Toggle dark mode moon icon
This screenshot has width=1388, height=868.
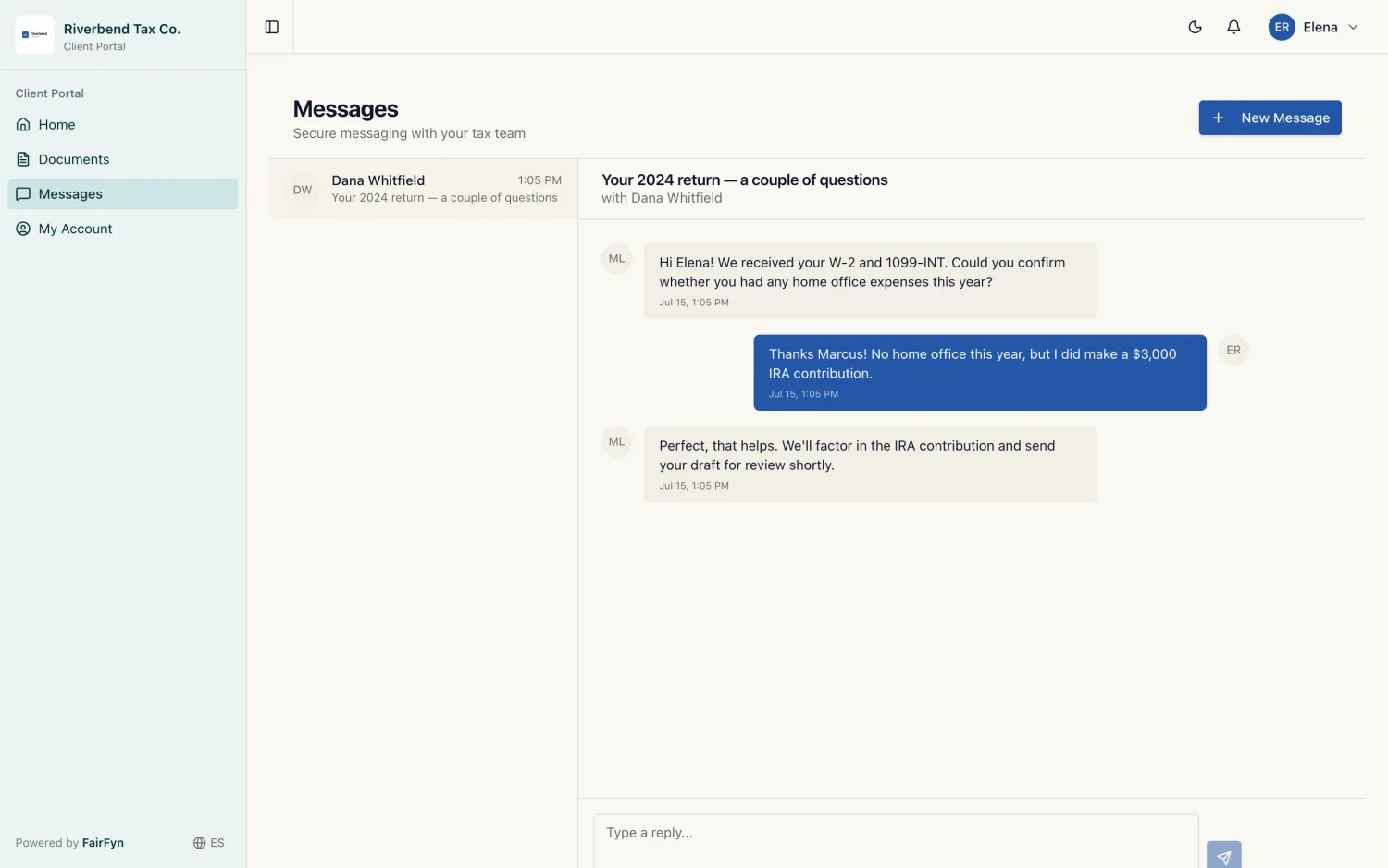[x=1195, y=27]
